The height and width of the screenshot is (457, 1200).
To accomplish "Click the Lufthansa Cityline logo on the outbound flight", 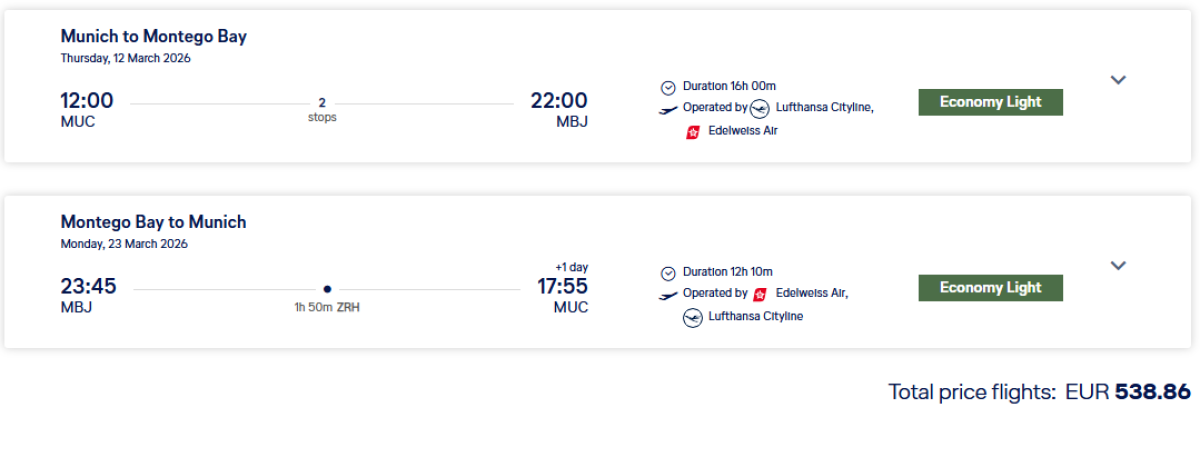I will (760, 108).
